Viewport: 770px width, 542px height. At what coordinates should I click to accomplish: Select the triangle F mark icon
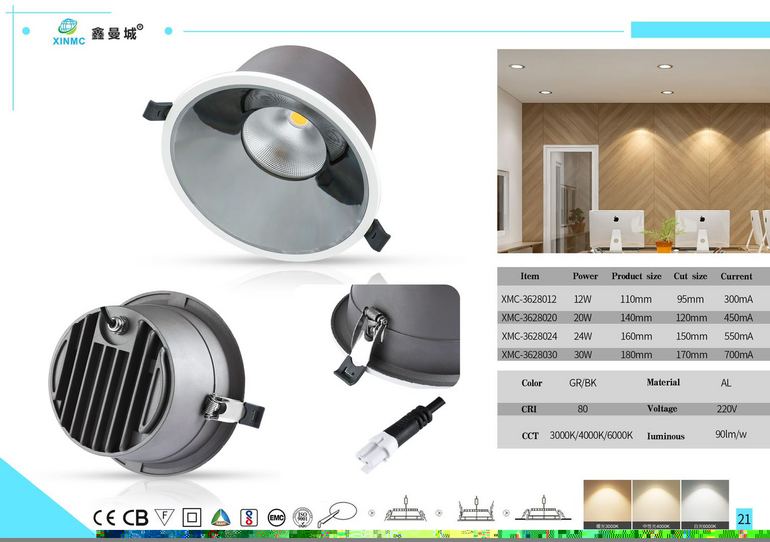(x=165, y=517)
